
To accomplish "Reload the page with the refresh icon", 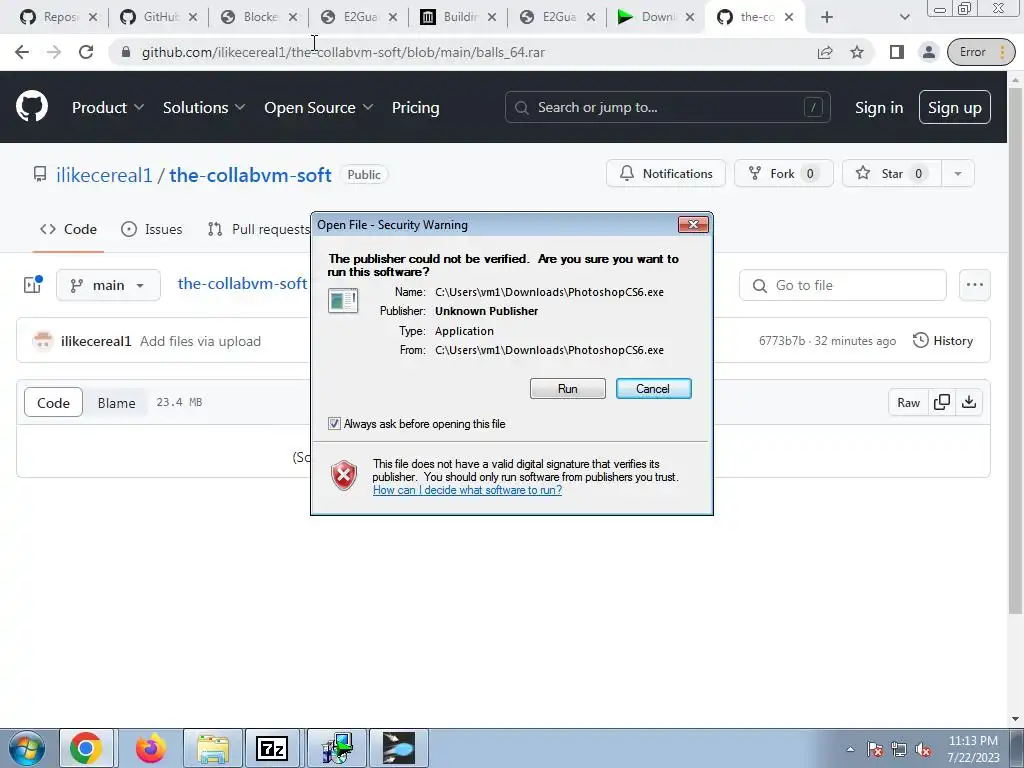I will click(x=86, y=52).
